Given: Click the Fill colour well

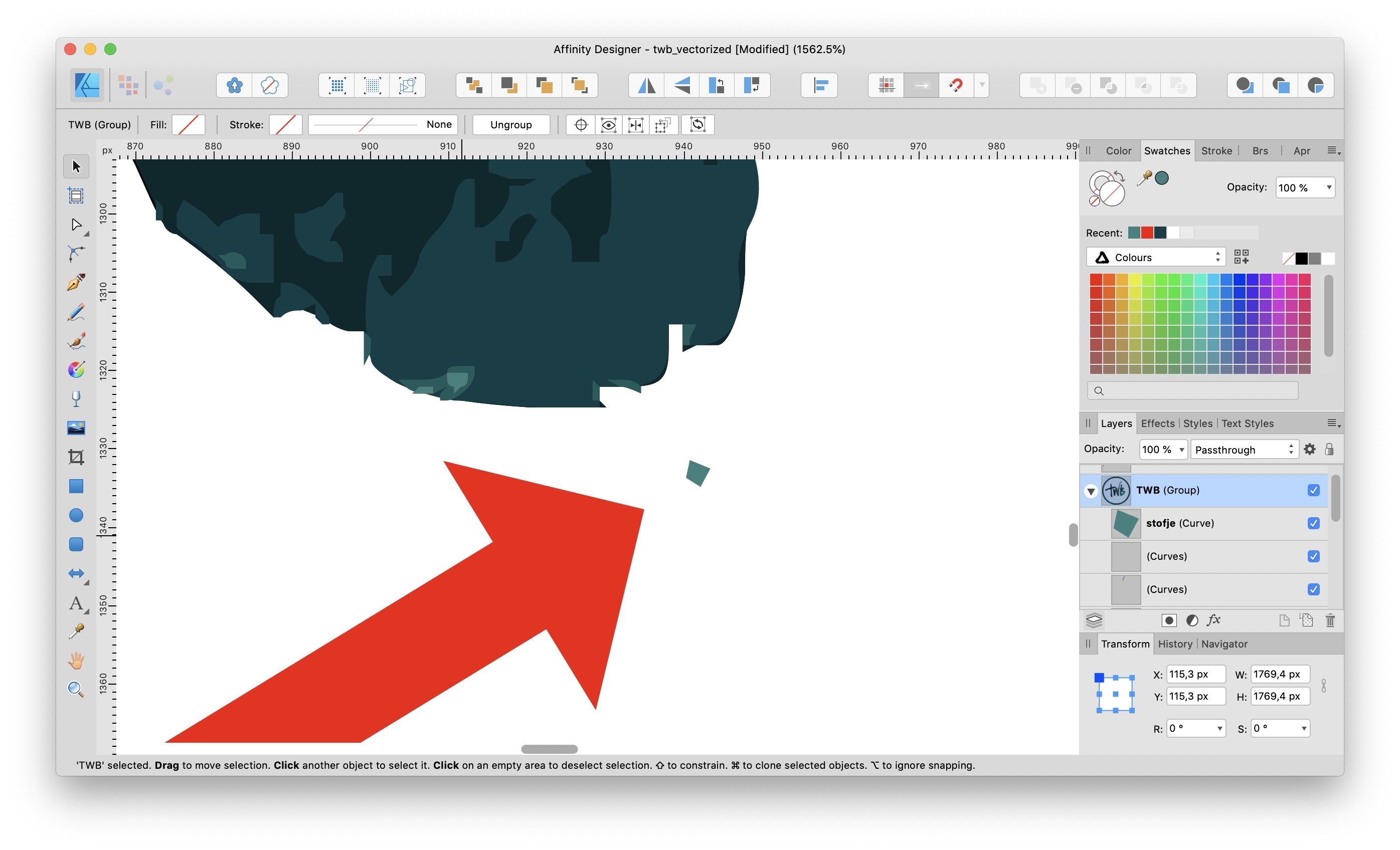Looking at the screenshot, I should point(188,125).
